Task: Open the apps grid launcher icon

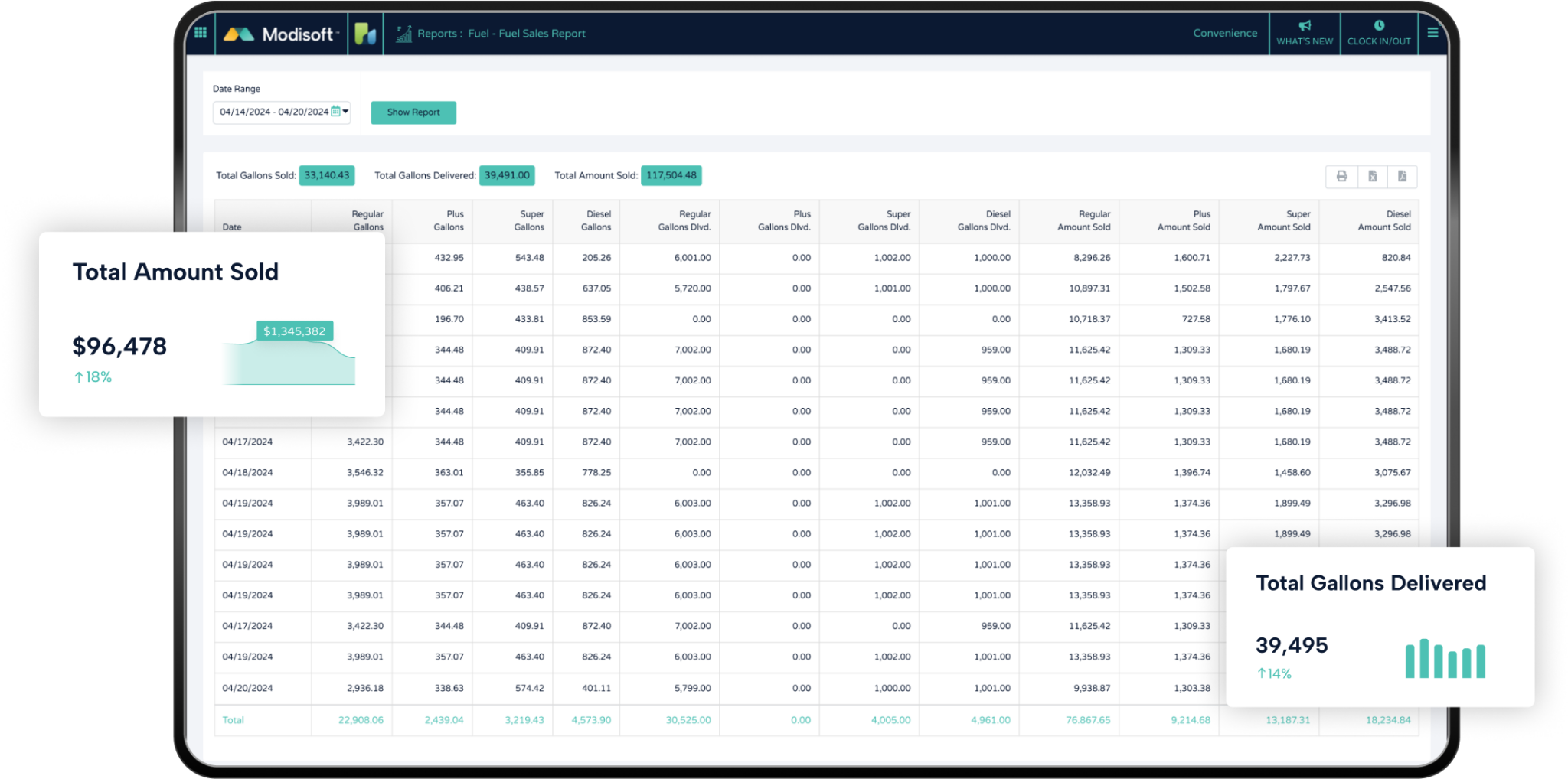Action: [201, 33]
